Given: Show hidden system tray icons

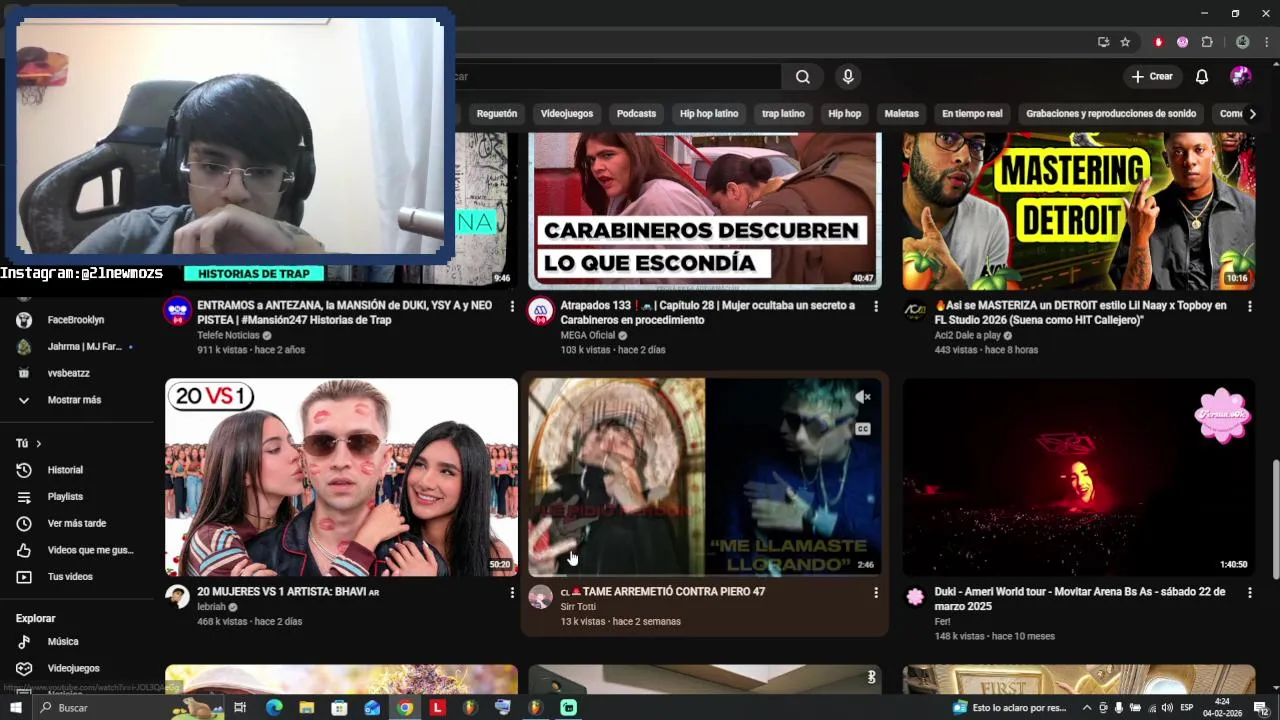Looking at the screenshot, I should coord(1087,708).
